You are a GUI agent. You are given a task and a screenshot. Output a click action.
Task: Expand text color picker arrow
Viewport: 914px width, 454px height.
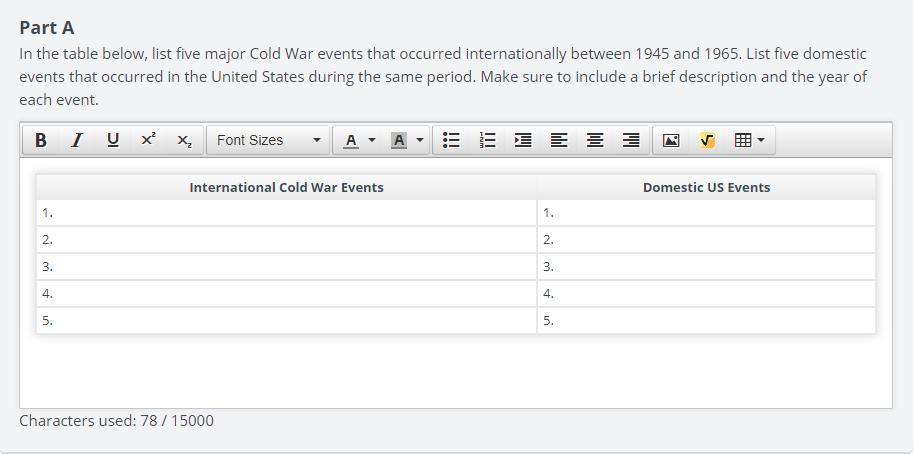[372, 141]
